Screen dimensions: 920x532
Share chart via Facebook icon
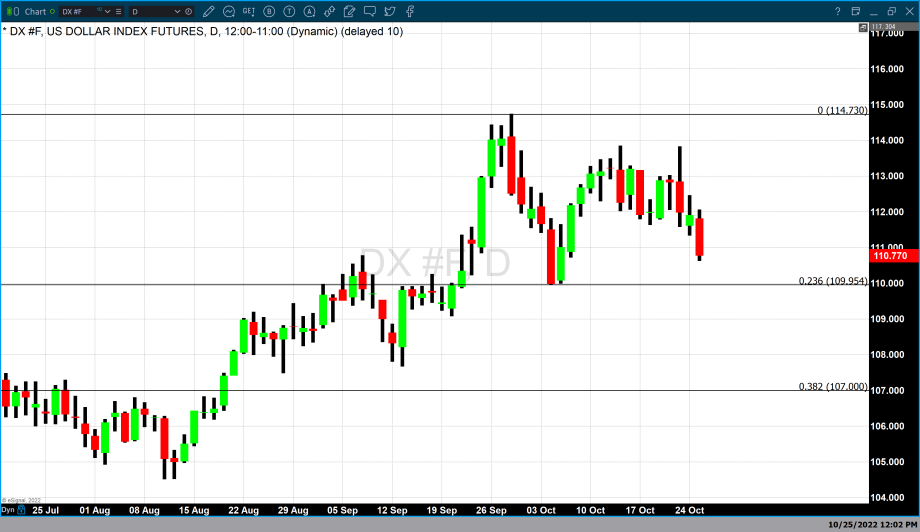tap(410, 11)
